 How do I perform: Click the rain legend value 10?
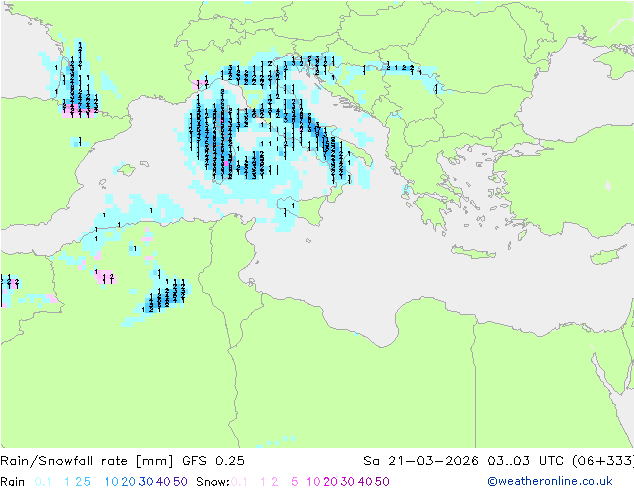(112, 482)
